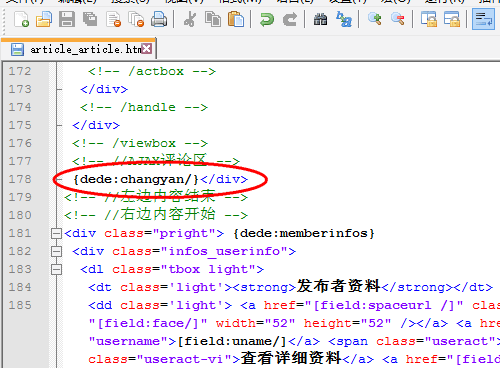Image resolution: width=500 pixels, height=368 pixels.
Task: Collapse fold at line 181
Action: pos(56,233)
